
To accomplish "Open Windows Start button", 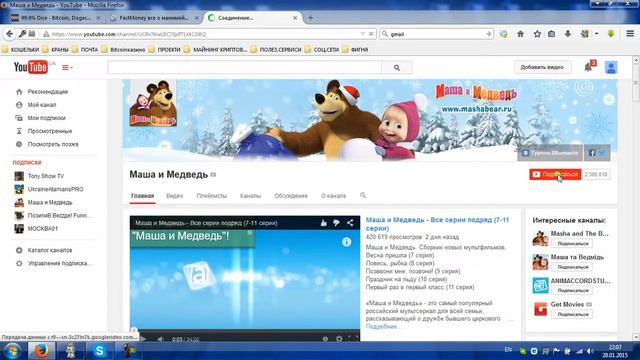I will (x=12, y=351).
